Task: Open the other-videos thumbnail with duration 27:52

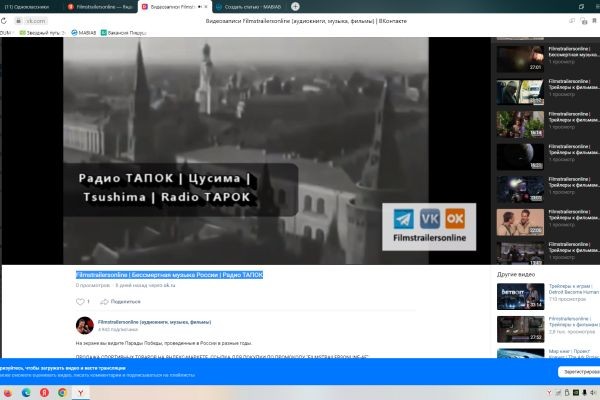Action: pyautogui.click(x=520, y=329)
